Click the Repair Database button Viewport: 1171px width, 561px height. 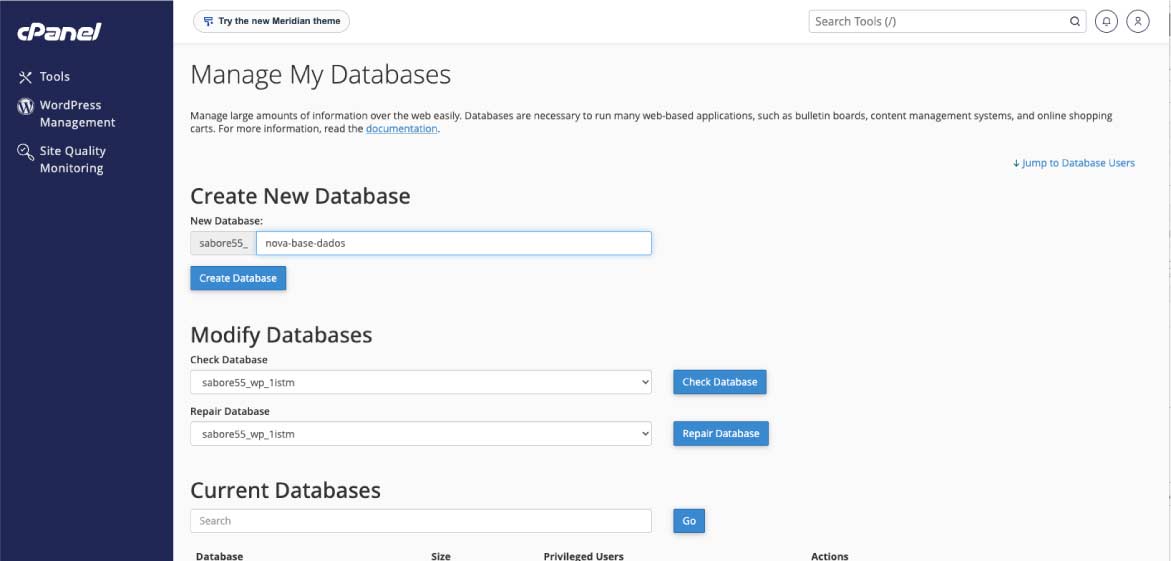pyautogui.click(x=721, y=433)
